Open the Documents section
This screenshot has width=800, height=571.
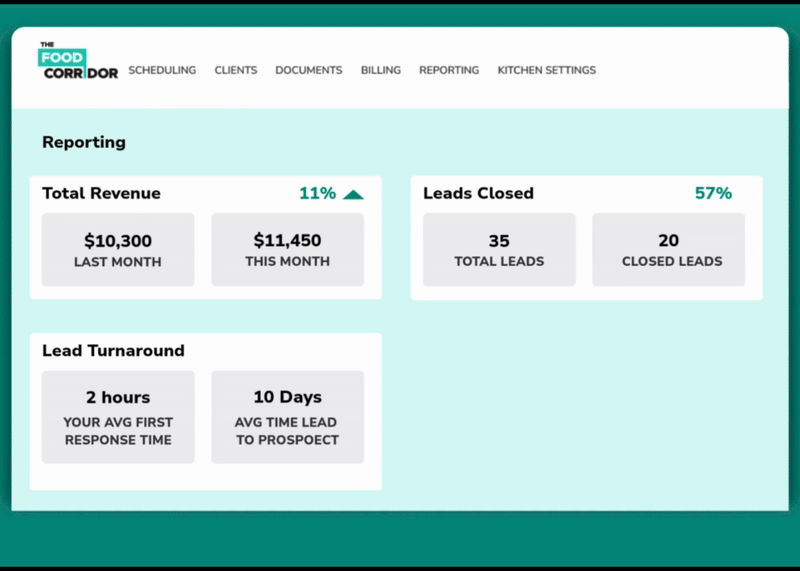[309, 71]
